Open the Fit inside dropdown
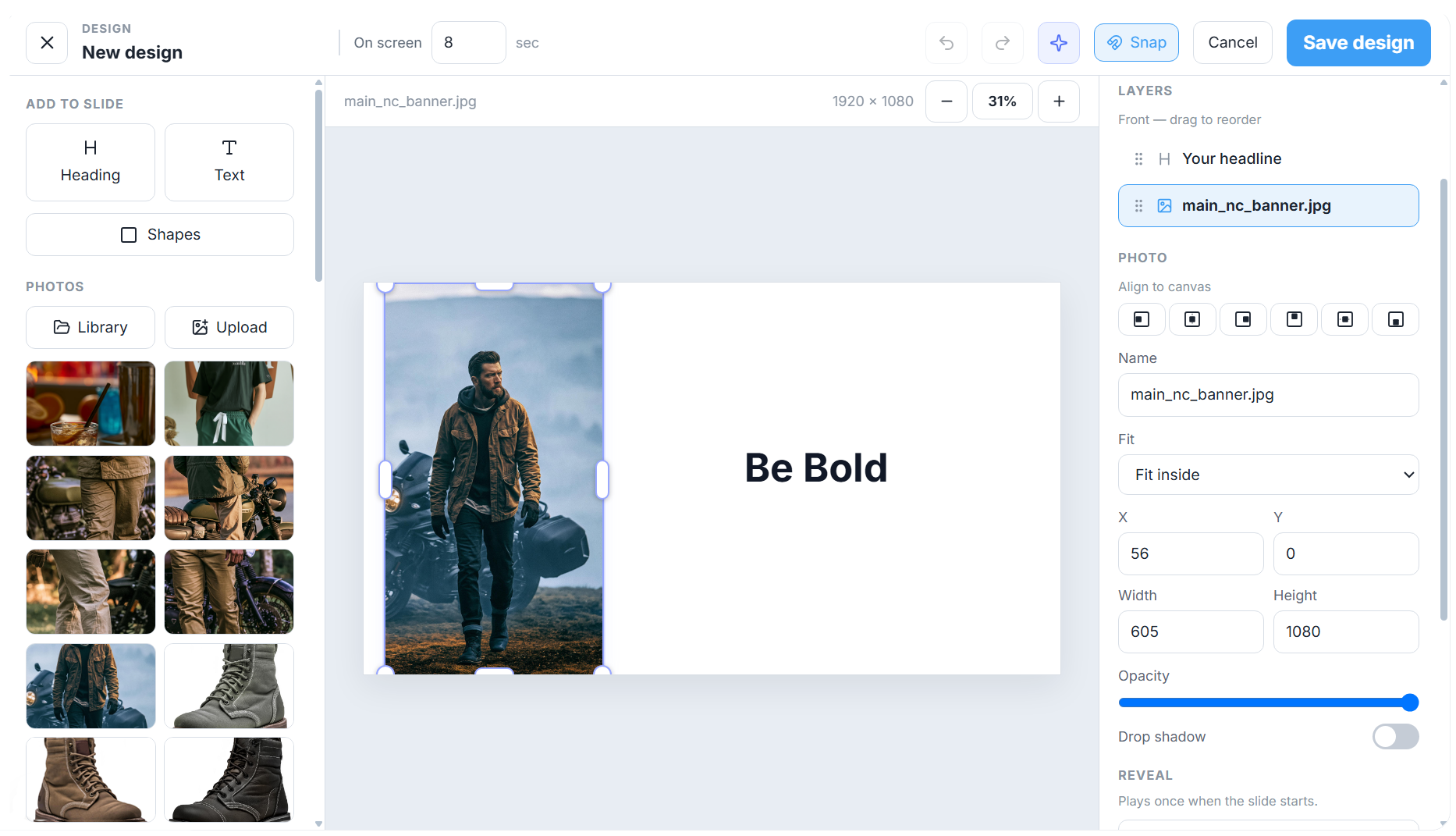 click(x=1268, y=474)
